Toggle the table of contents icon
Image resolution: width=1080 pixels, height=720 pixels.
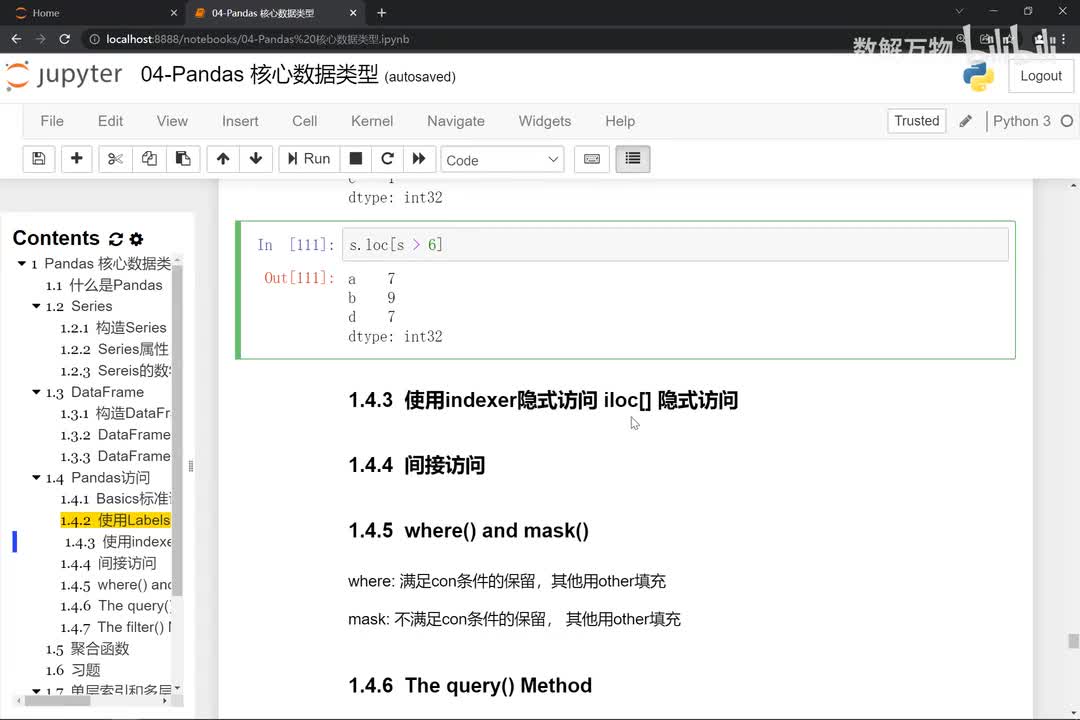pyautogui.click(x=632, y=159)
